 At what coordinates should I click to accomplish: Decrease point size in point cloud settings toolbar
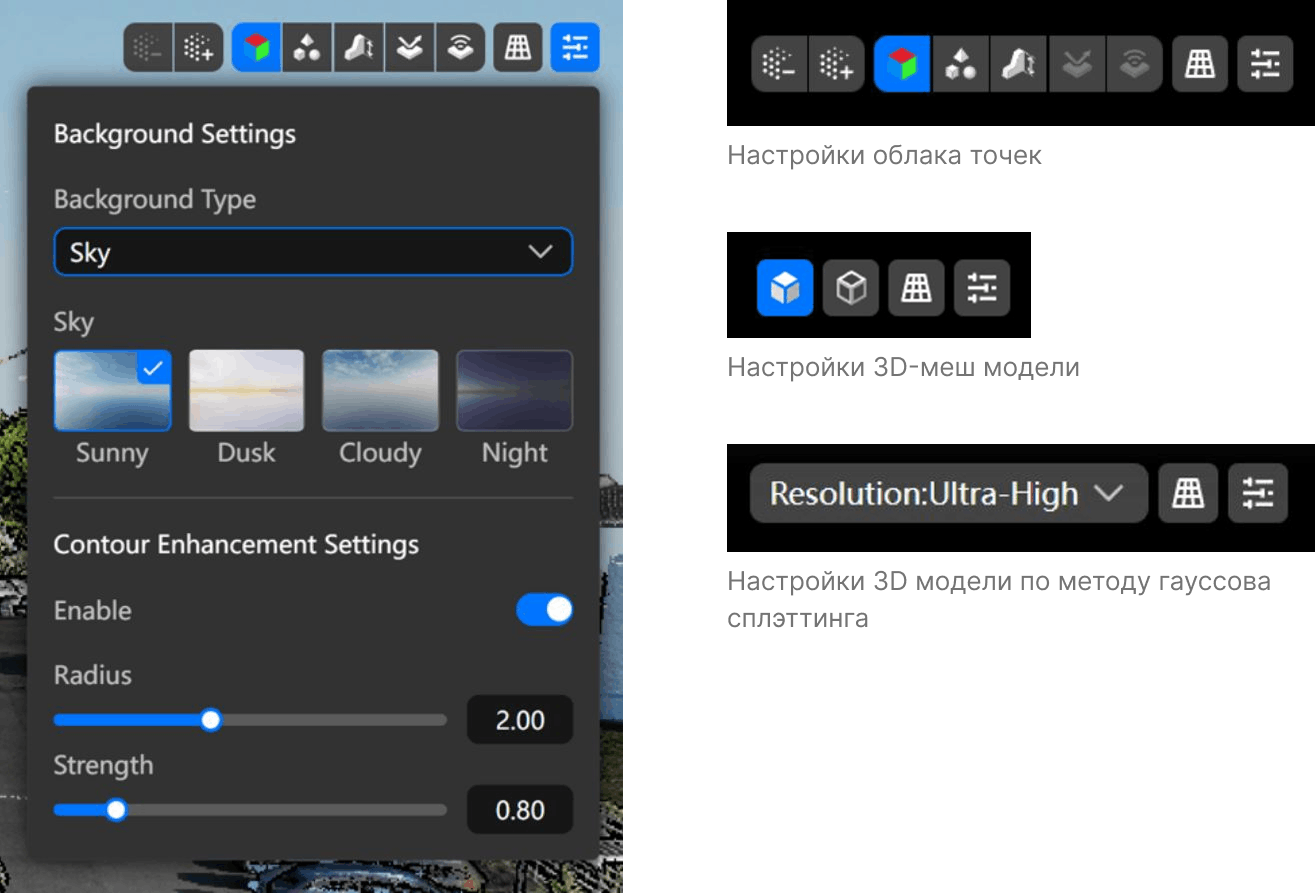click(779, 64)
